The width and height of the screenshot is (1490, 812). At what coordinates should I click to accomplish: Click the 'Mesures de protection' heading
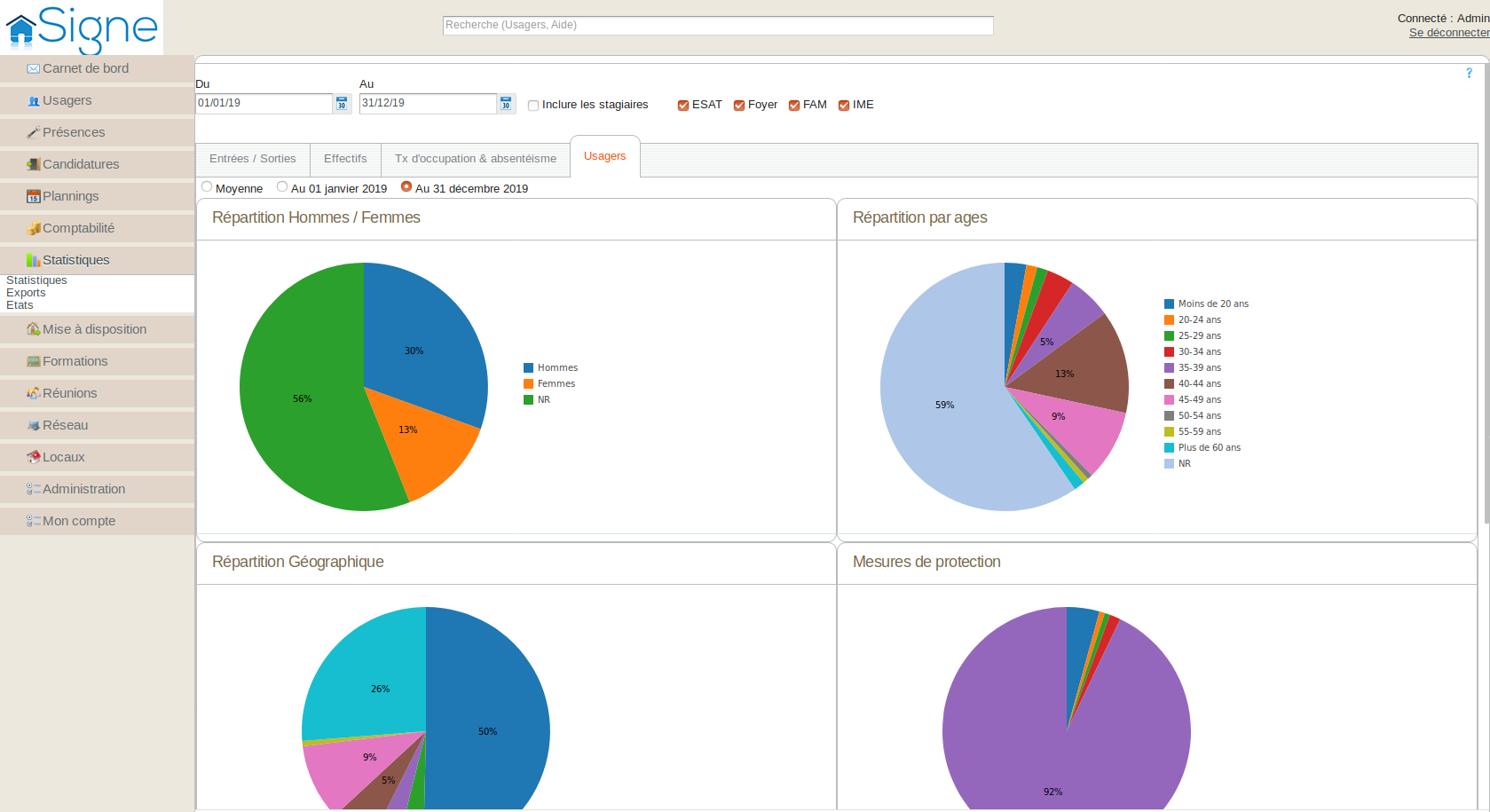[926, 562]
